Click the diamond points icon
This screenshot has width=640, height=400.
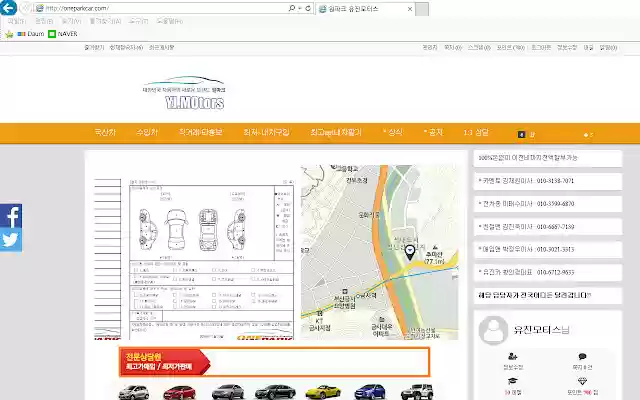coord(582,381)
